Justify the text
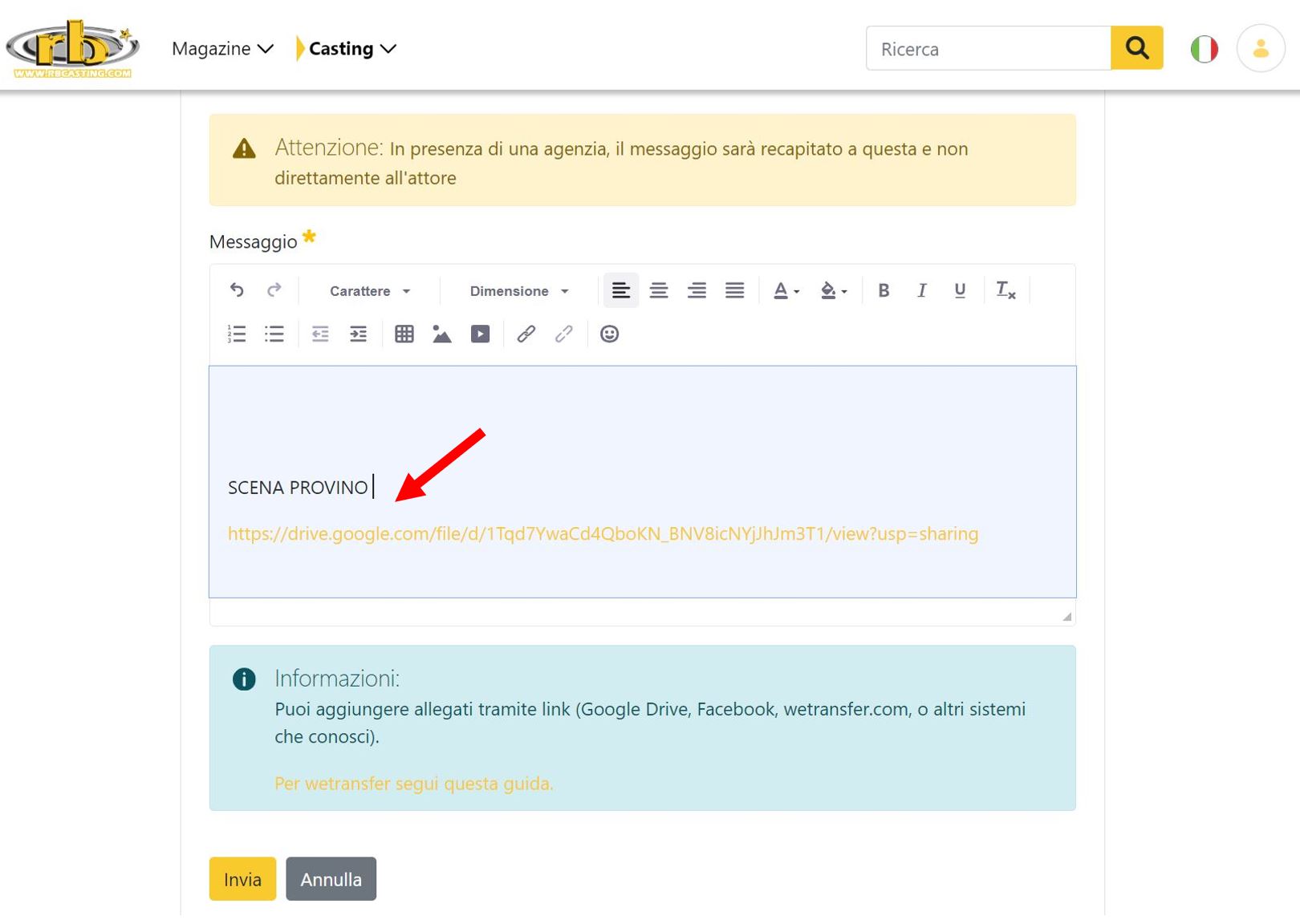The width and height of the screenshot is (1300, 924). (734, 290)
